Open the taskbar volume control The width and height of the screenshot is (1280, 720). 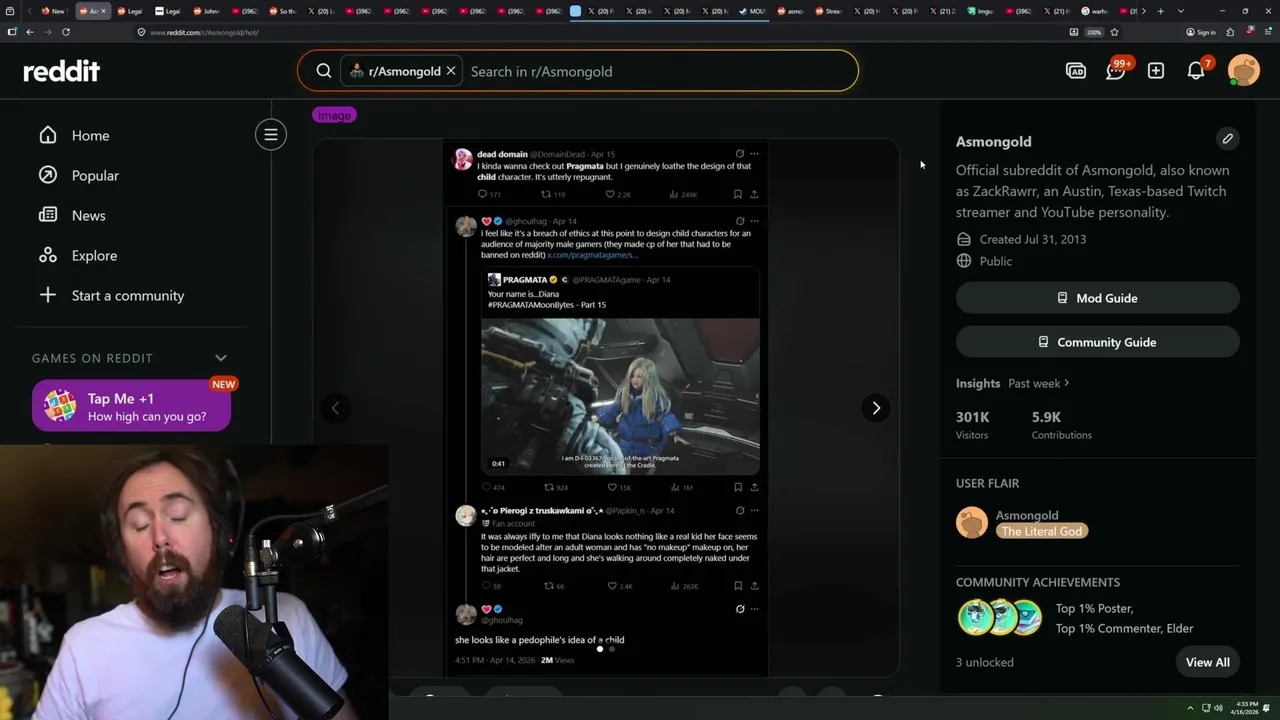(x=1218, y=708)
